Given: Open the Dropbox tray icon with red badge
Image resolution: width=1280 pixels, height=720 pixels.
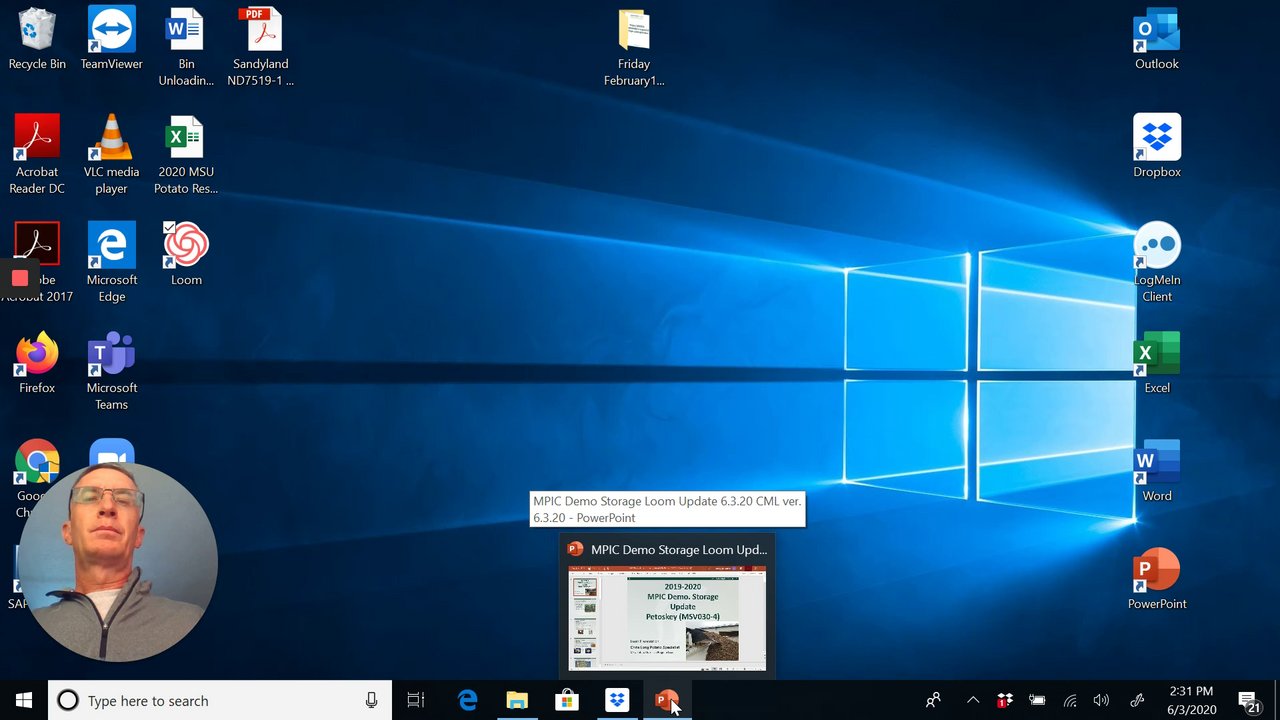Looking at the screenshot, I should (1005, 700).
